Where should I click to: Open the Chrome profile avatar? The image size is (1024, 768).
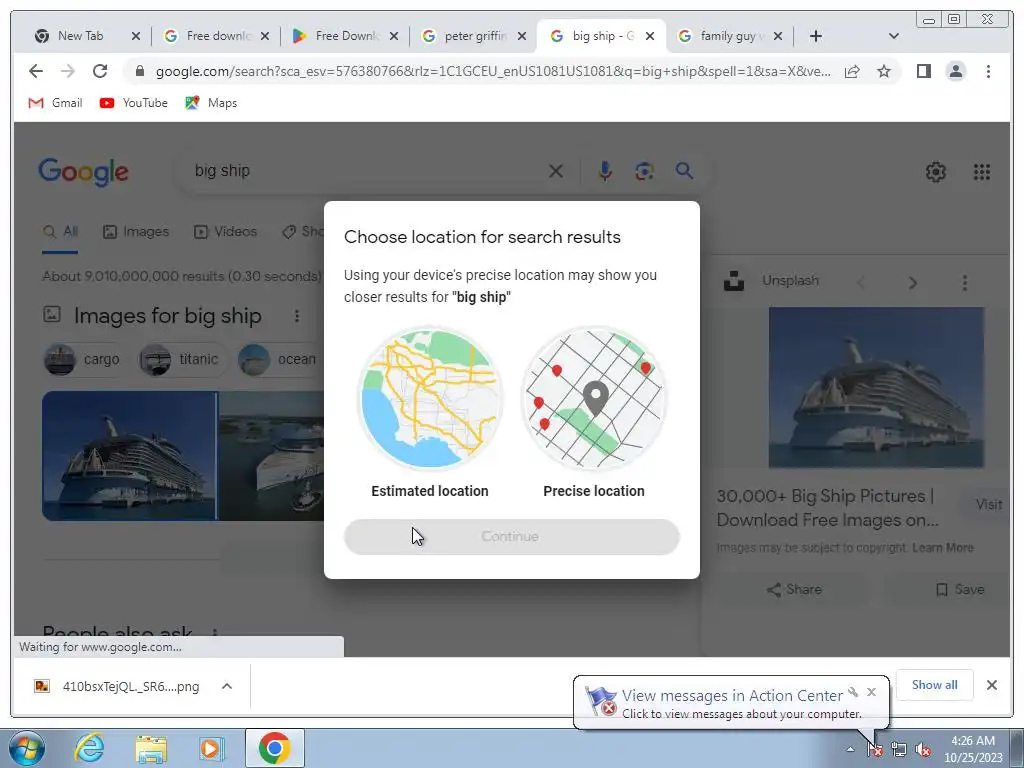[955, 71]
